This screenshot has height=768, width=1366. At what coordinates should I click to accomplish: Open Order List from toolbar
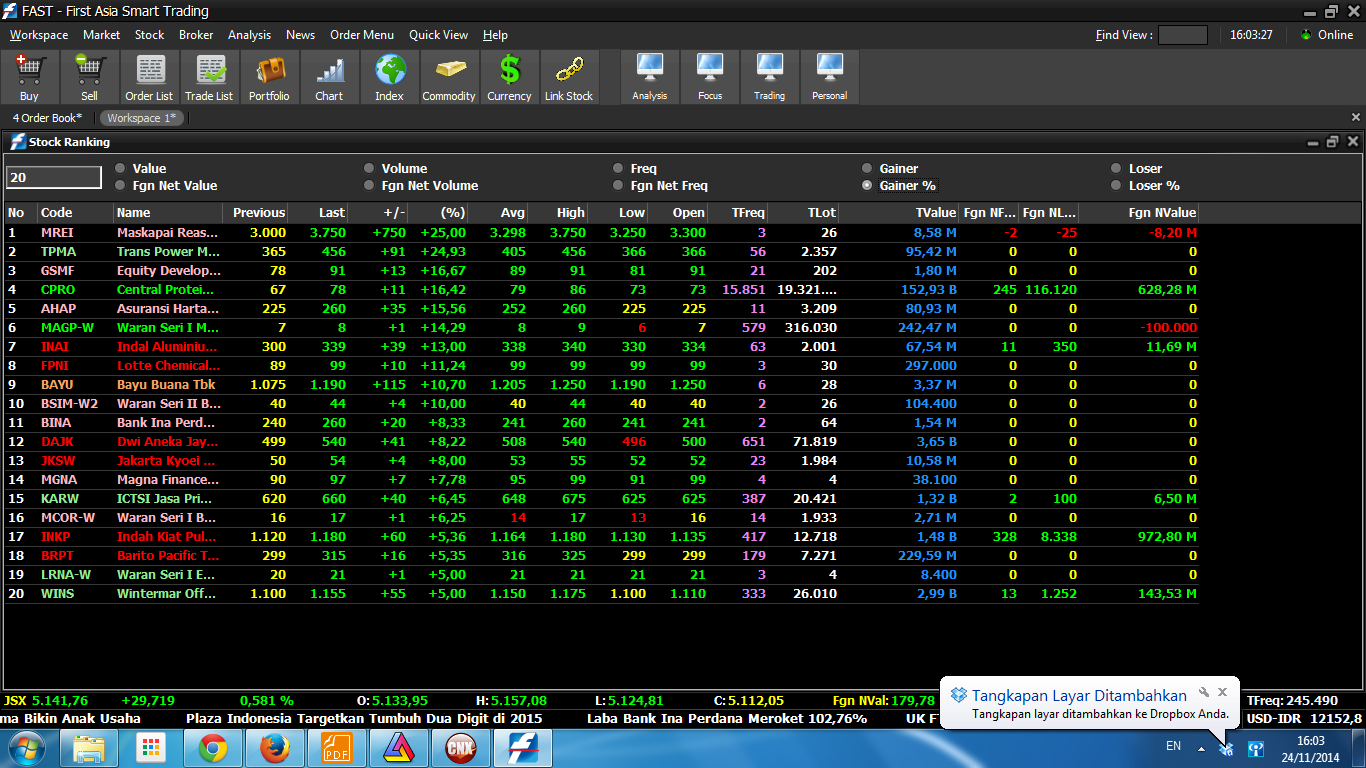(x=149, y=77)
